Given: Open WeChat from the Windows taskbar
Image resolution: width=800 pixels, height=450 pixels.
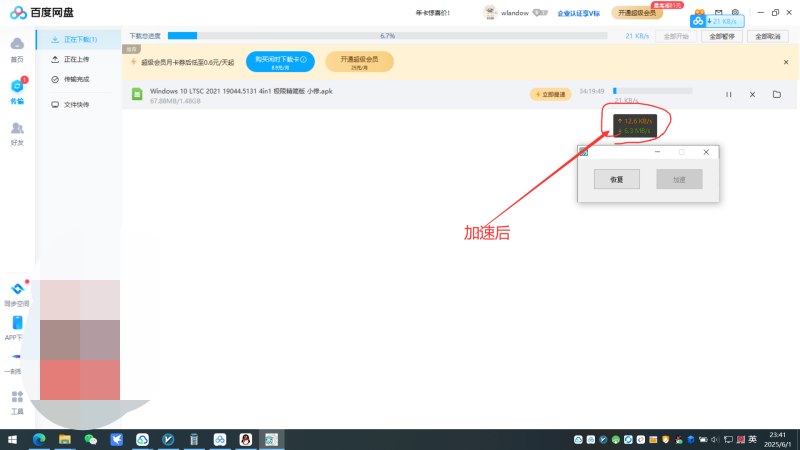Looking at the screenshot, I should 91,439.
